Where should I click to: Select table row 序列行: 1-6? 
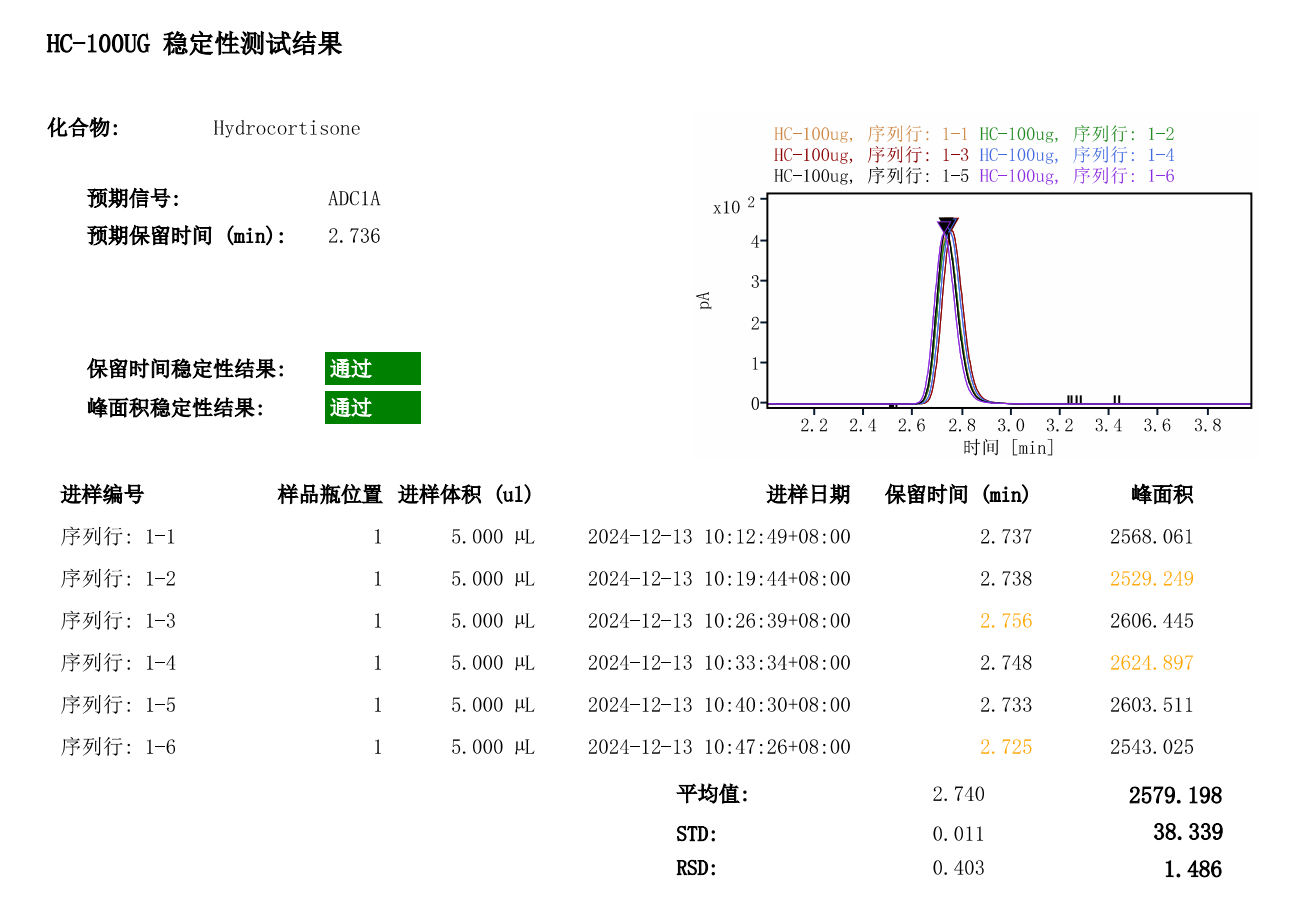(x=627, y=747)
